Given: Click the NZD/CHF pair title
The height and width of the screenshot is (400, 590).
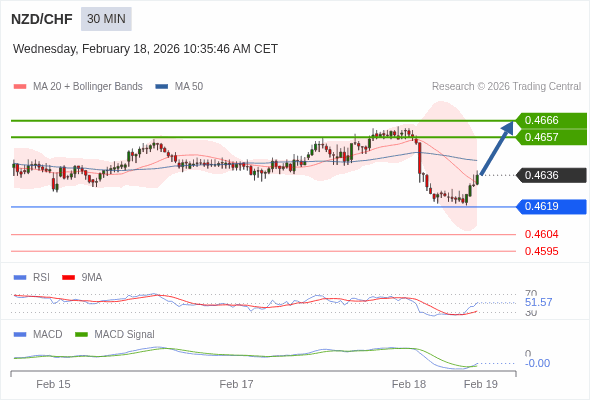Looking at the screenshot, I should (x=42, y=19).
